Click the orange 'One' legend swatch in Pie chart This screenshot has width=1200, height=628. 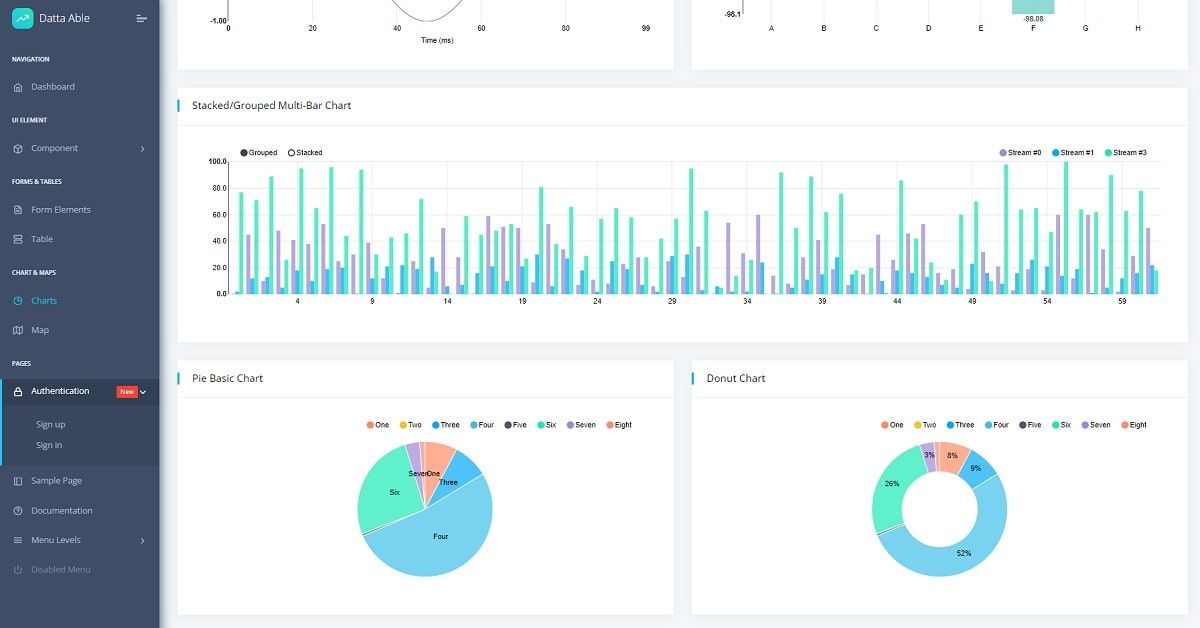370,424
